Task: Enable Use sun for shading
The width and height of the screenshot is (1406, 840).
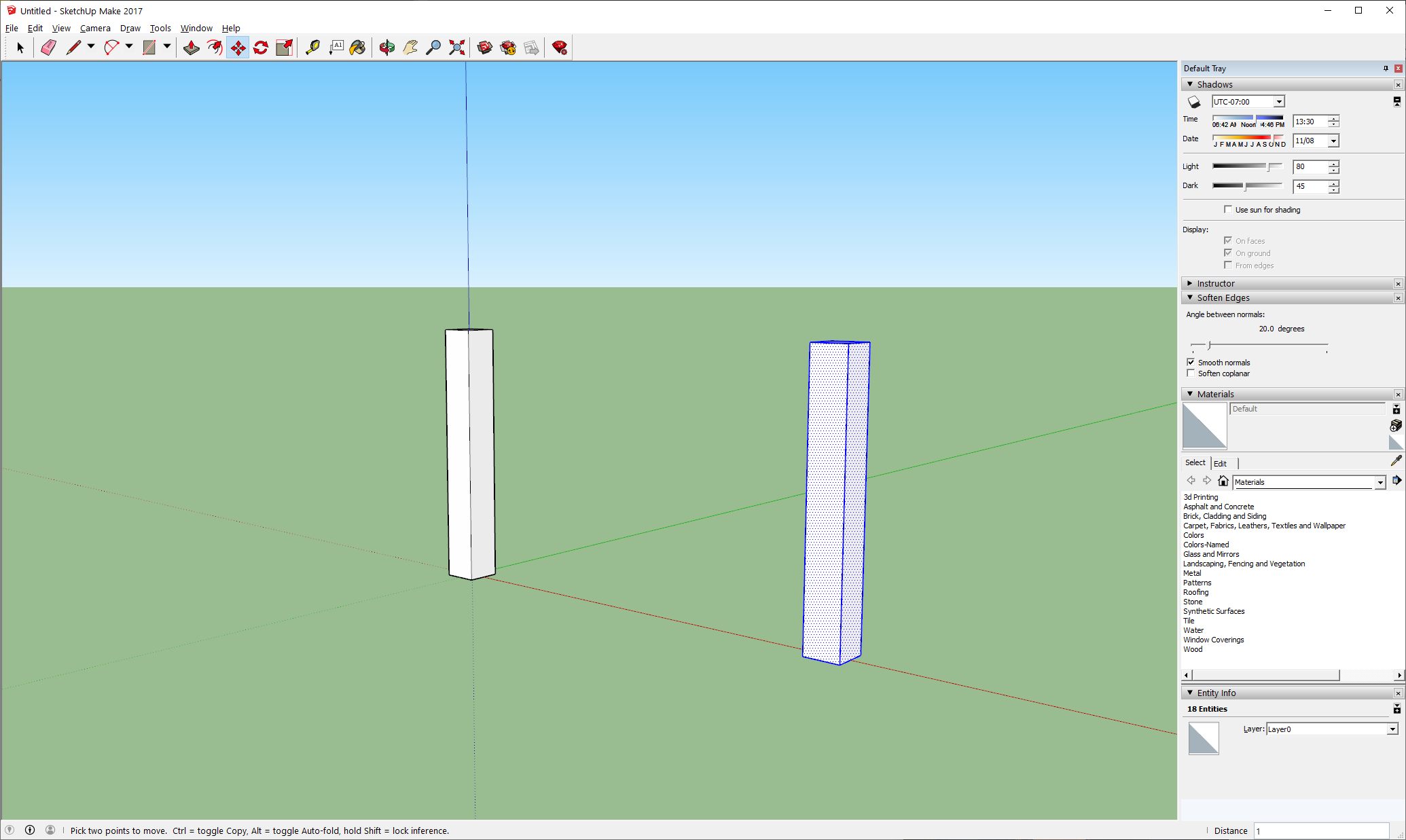Action: tap(1228, 210)
